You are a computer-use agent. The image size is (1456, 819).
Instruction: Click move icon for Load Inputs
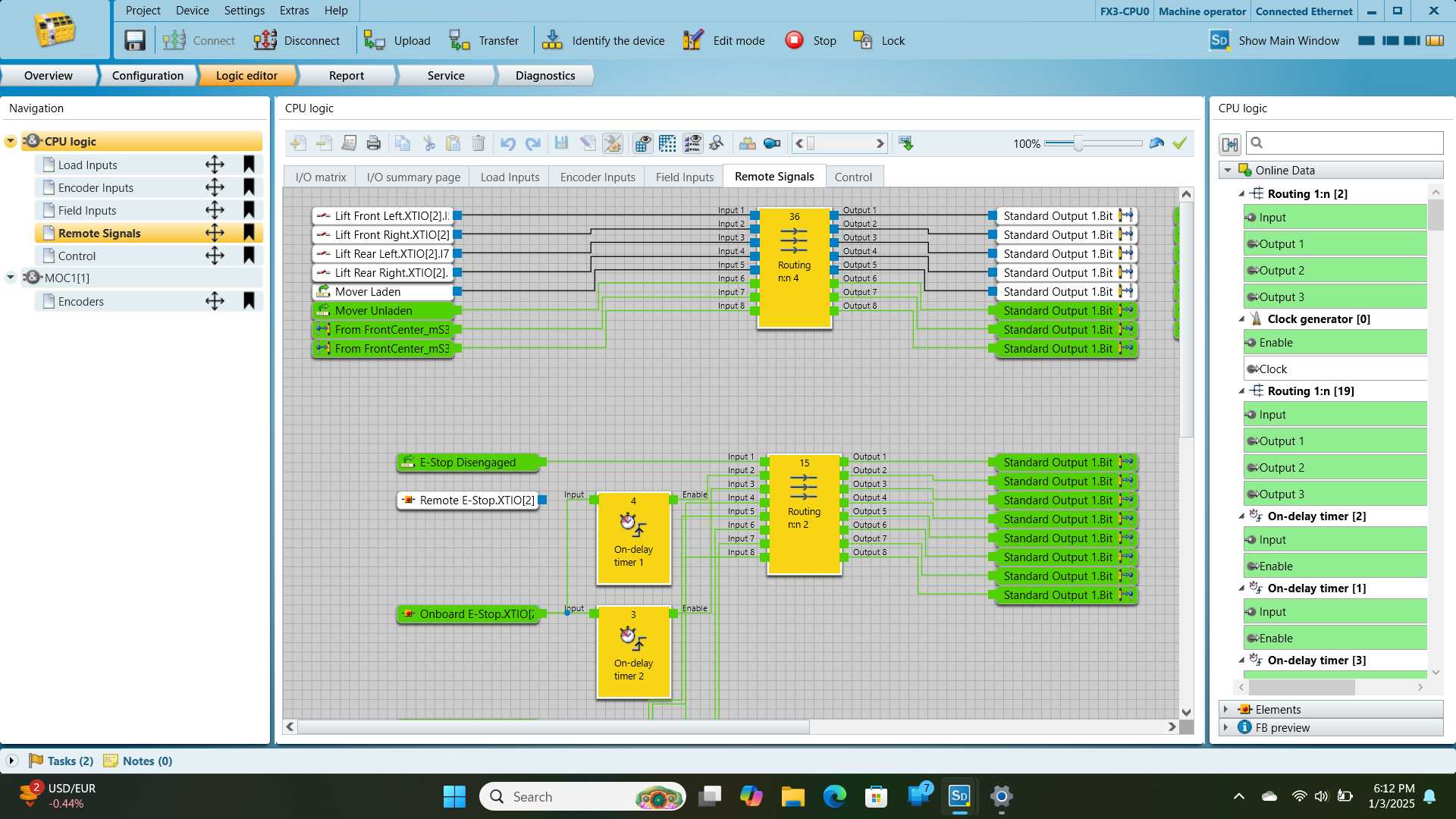coord(215,165)
